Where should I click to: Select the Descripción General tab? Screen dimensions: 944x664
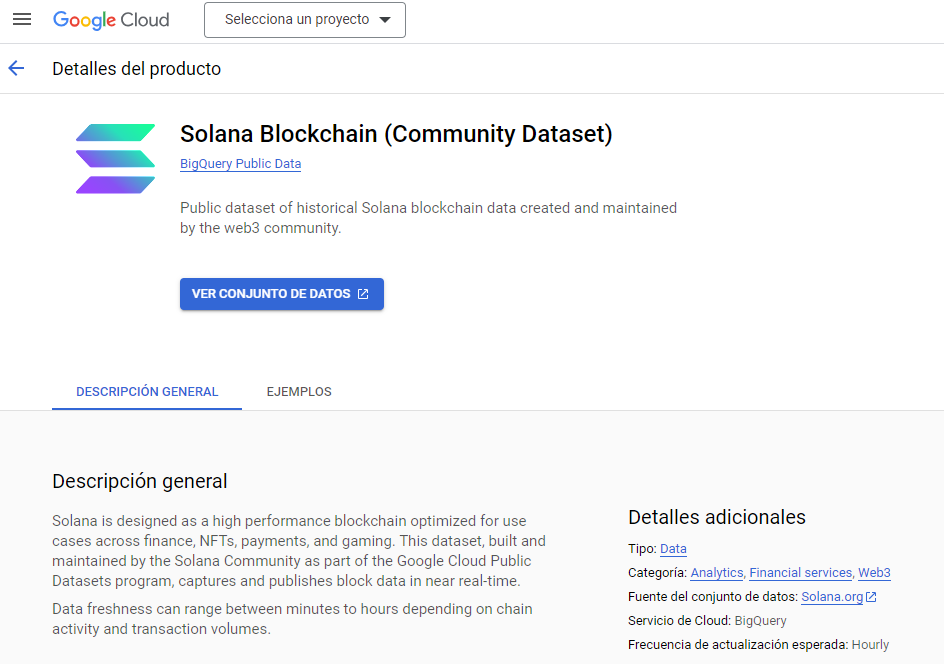(x=147, y=391)
